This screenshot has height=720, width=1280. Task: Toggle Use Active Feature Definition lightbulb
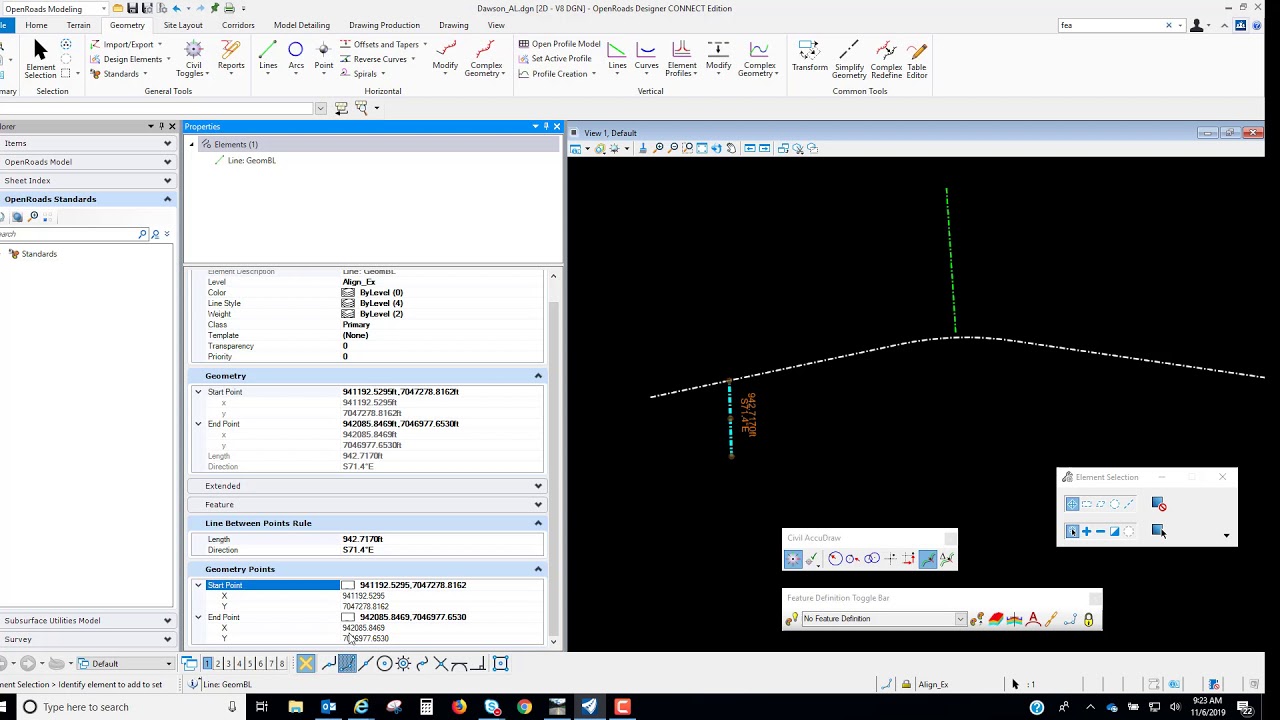(791, 619)
